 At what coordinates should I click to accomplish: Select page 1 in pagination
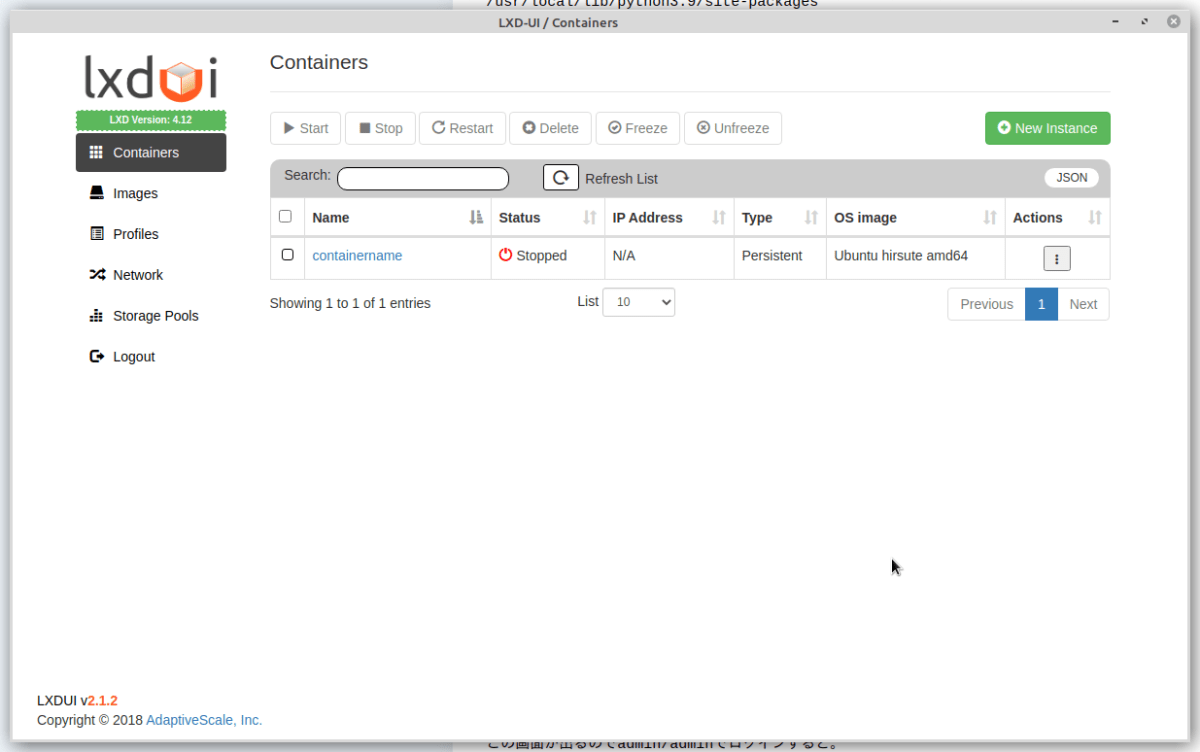click(x=1041, y=304)
